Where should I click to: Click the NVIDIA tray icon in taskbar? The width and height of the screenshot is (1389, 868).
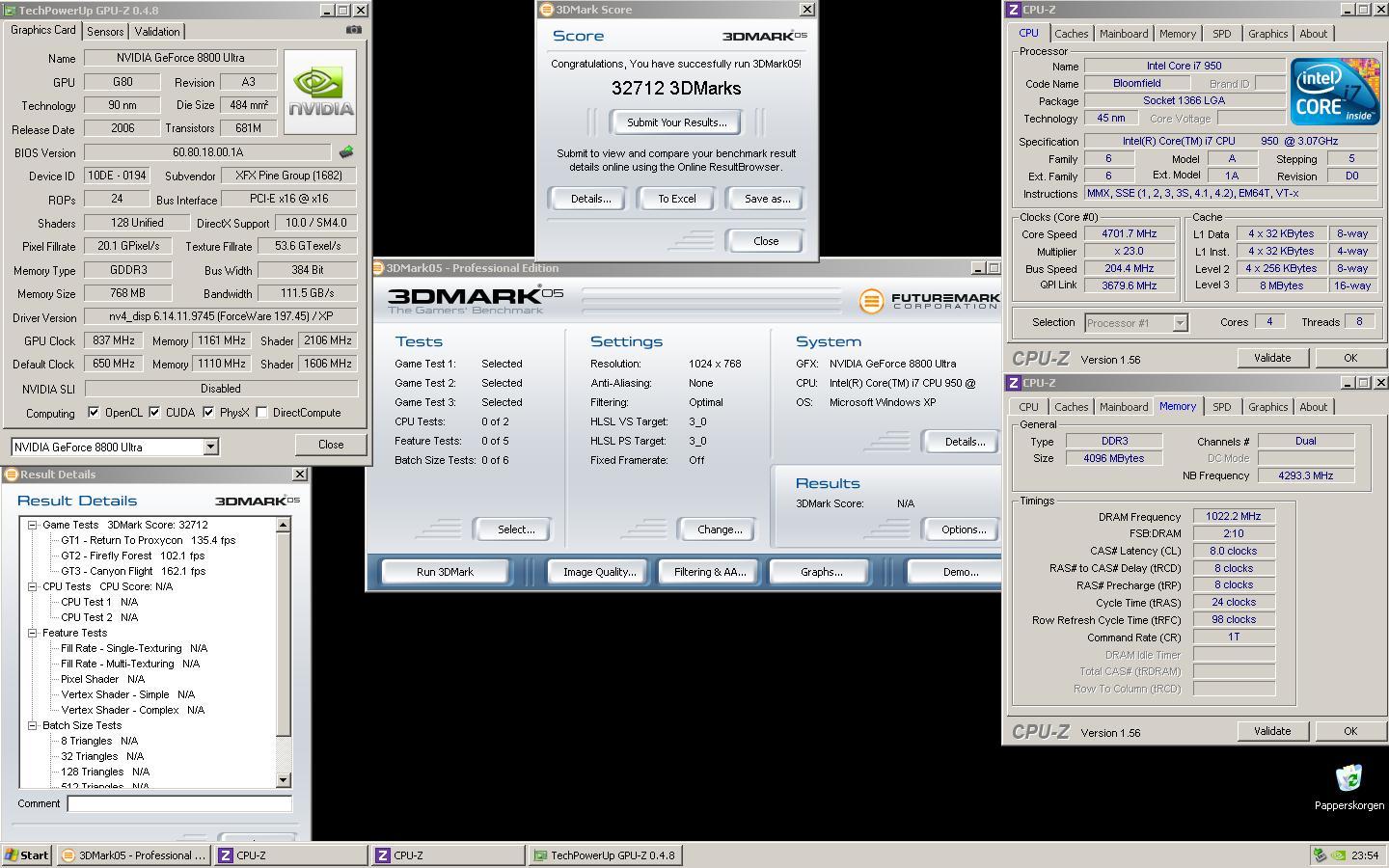(1338, 855)
